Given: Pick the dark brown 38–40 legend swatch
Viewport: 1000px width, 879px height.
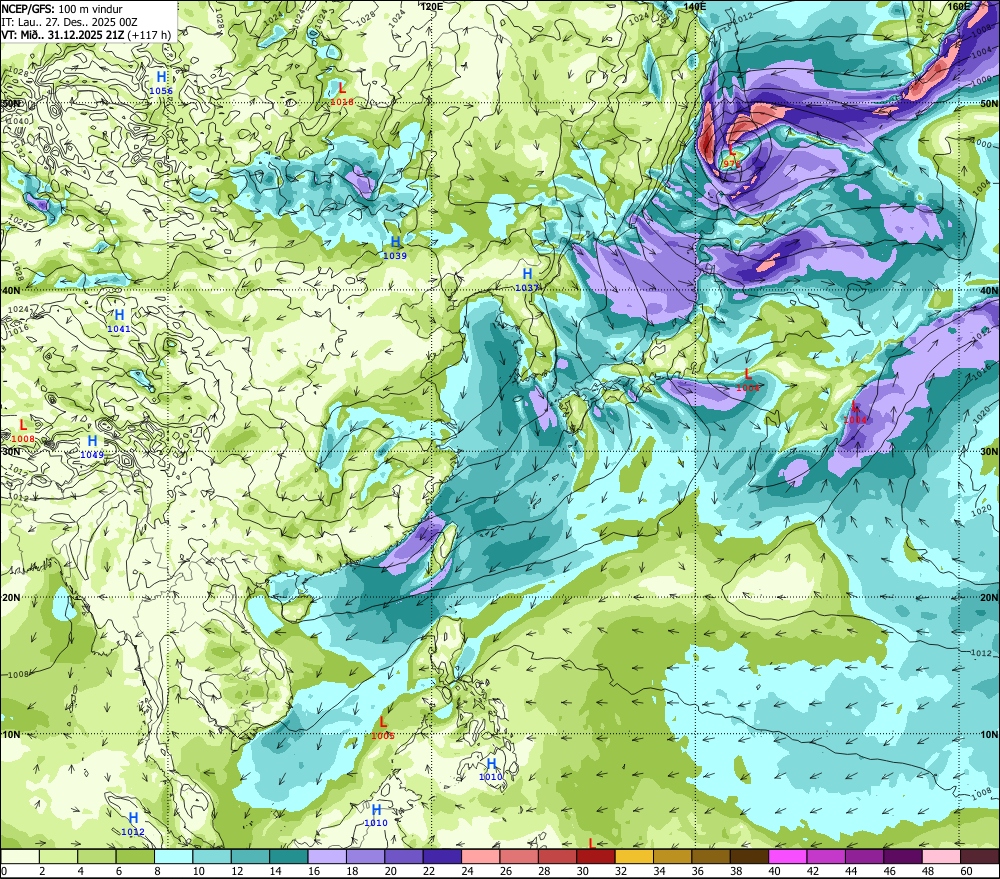Looking at the screenshot, I should click(749, 857).
